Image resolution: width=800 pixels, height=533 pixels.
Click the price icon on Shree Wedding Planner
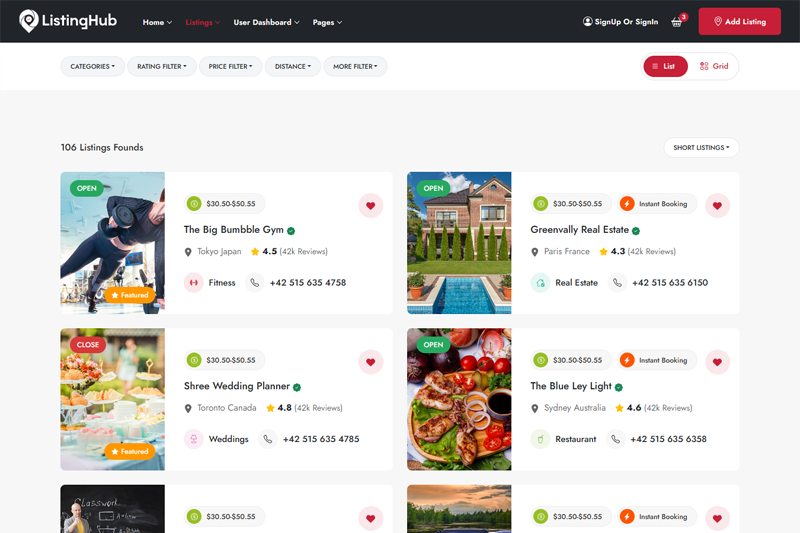click(x=194, y=360)
